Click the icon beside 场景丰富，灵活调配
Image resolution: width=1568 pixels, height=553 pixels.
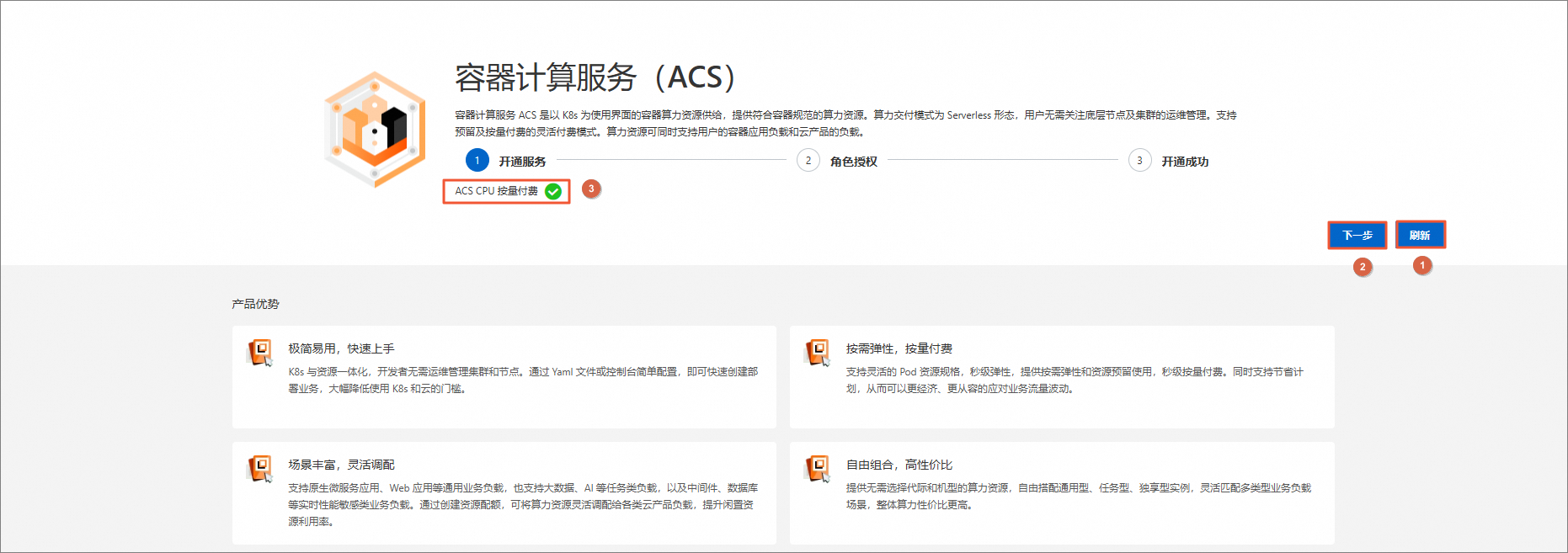[260, 468]
